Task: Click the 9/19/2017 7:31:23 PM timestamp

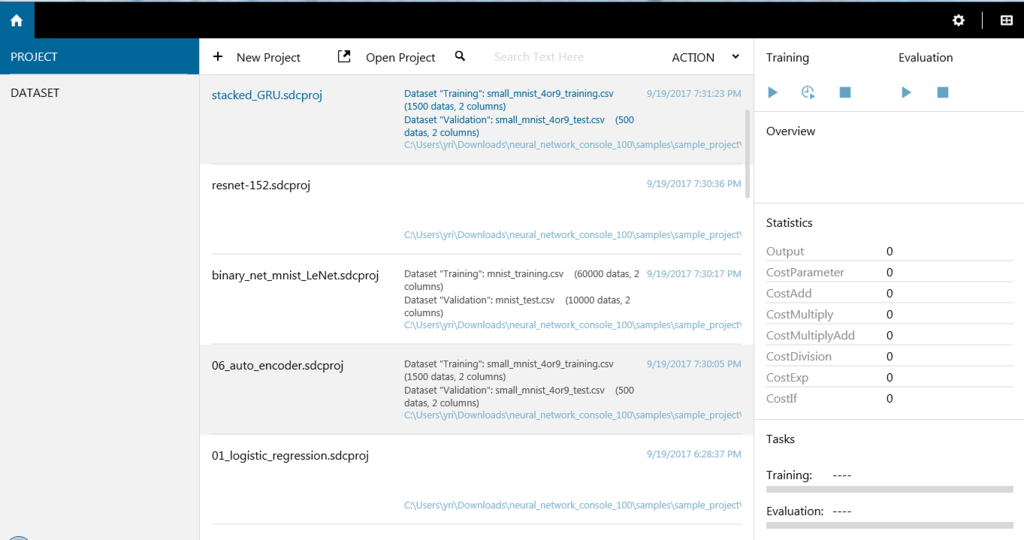Action: [694, 93]
